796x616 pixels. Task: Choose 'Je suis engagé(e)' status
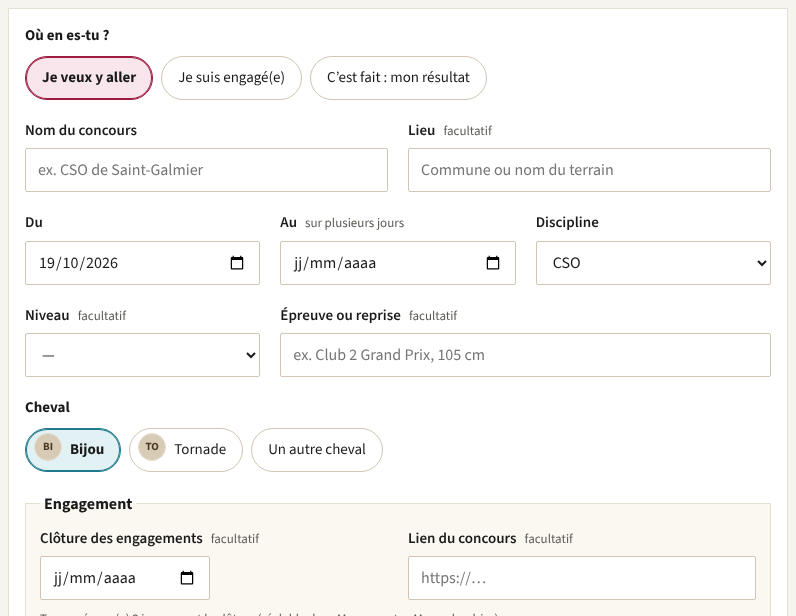[231, 78]
